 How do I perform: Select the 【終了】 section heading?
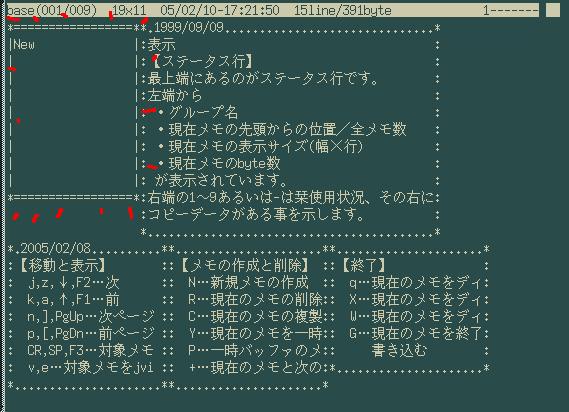(364, 265)
